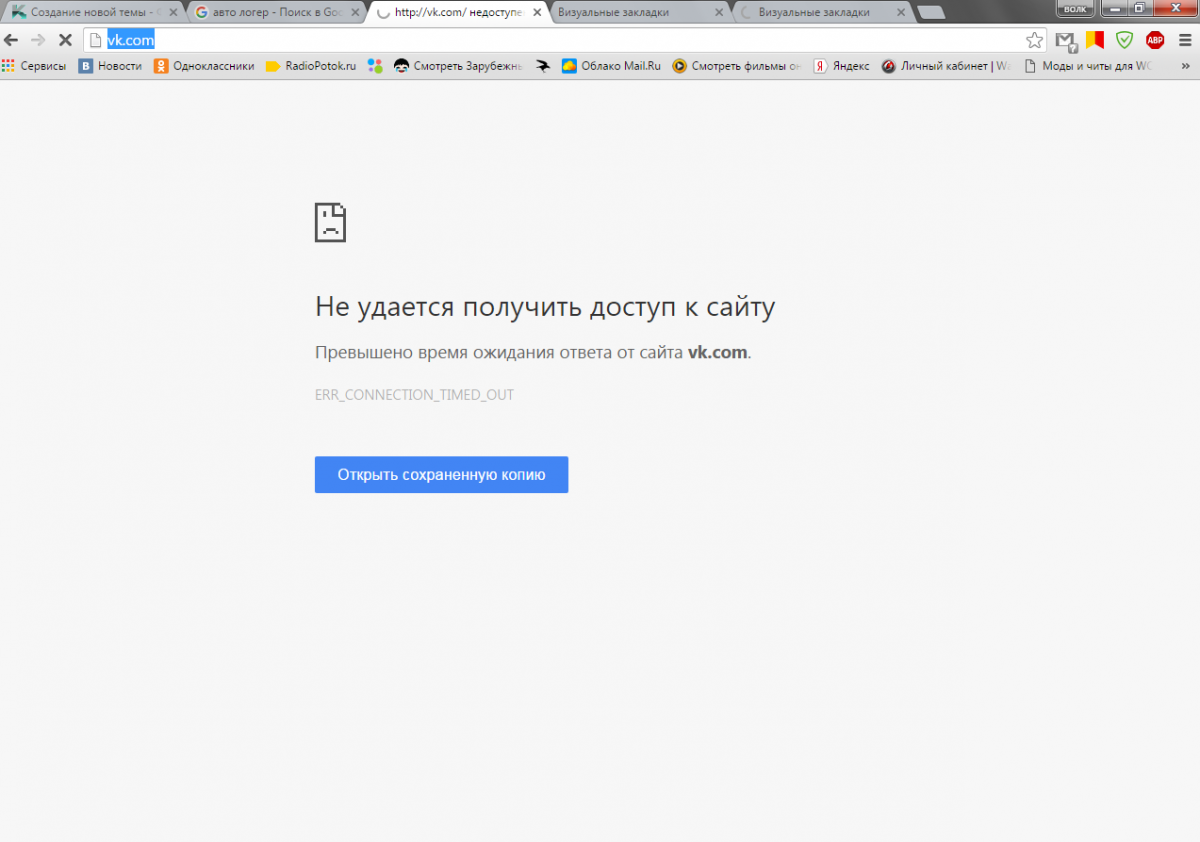Viewport: 1200px width, 842px height.
Task: Open the Облако Mail.Ru bookmark
Action: click(x=611, y=66)
